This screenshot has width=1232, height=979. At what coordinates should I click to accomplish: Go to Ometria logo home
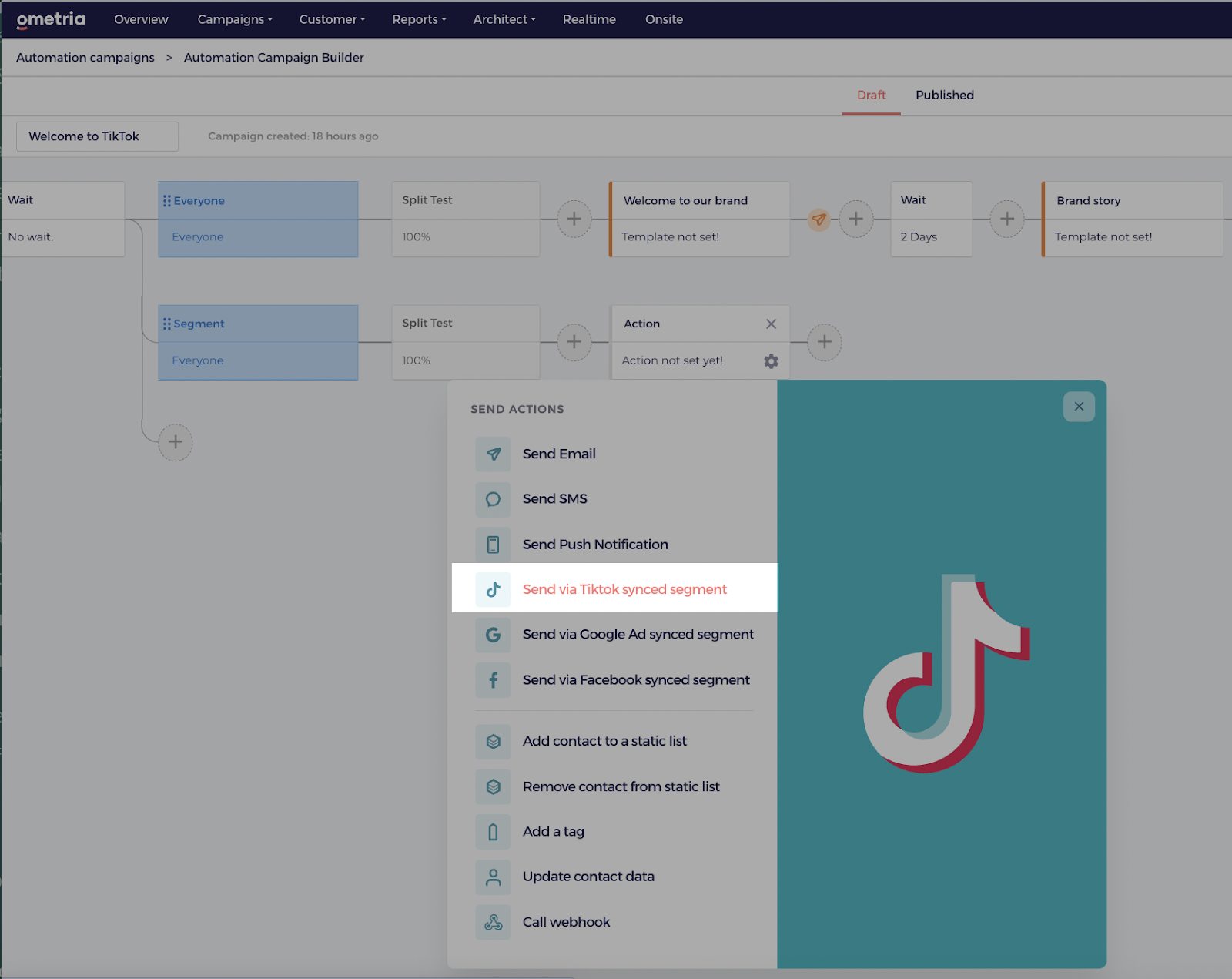[51, 19]
